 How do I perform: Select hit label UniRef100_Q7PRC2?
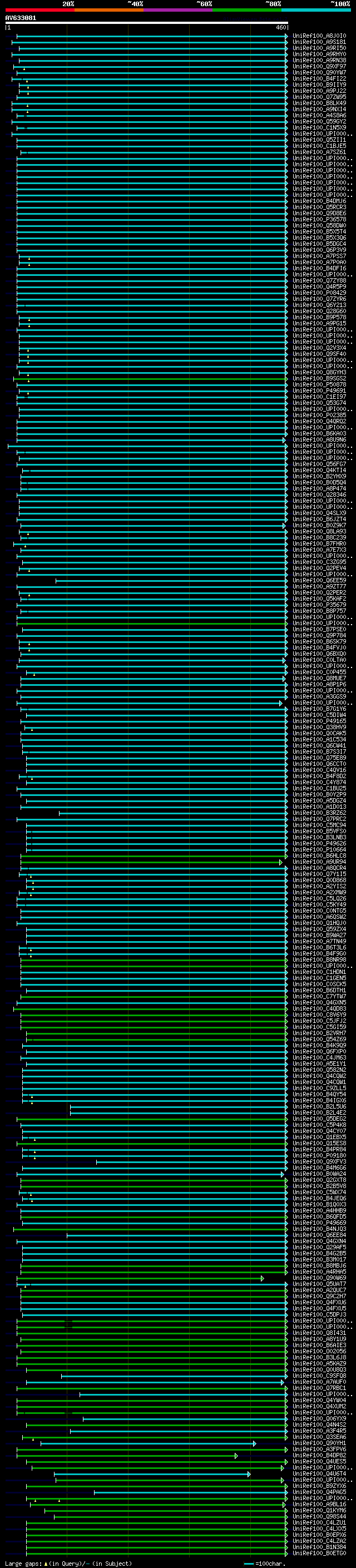tap(319, 819)
